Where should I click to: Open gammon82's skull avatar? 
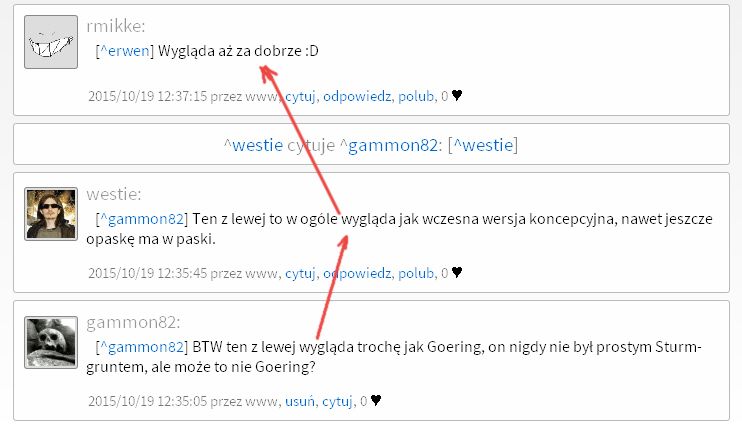click(51, 342)
